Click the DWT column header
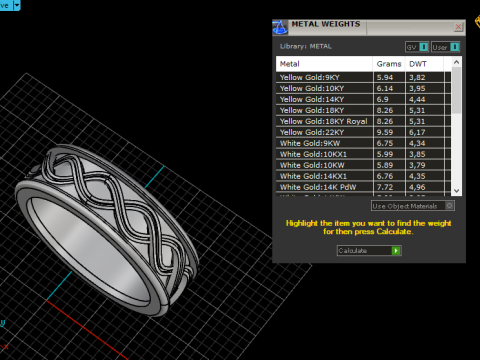Screen dimensions: 480x360 click(424, 64)
